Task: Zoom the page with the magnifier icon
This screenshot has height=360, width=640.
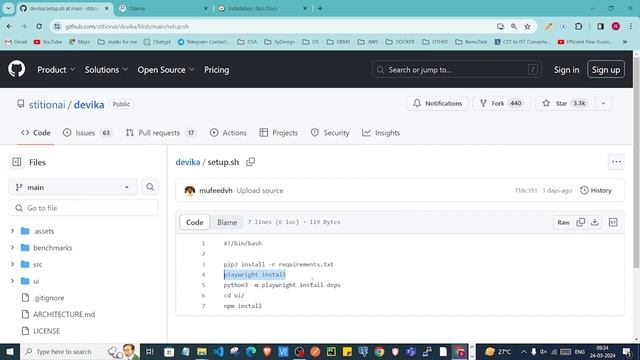Action: (514, 26)
